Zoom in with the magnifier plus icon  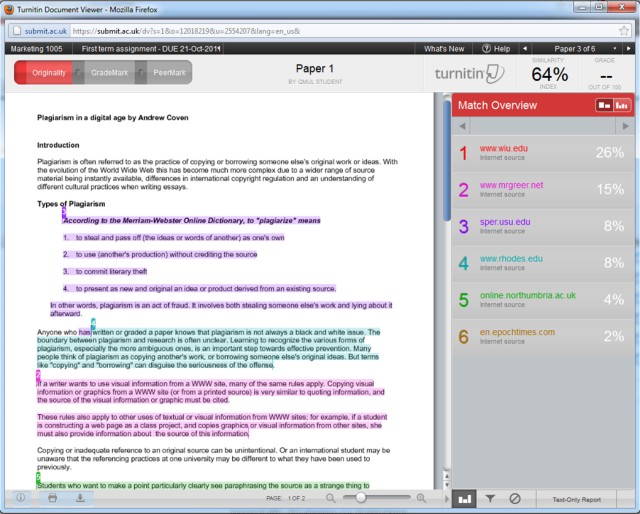[421, 498]
